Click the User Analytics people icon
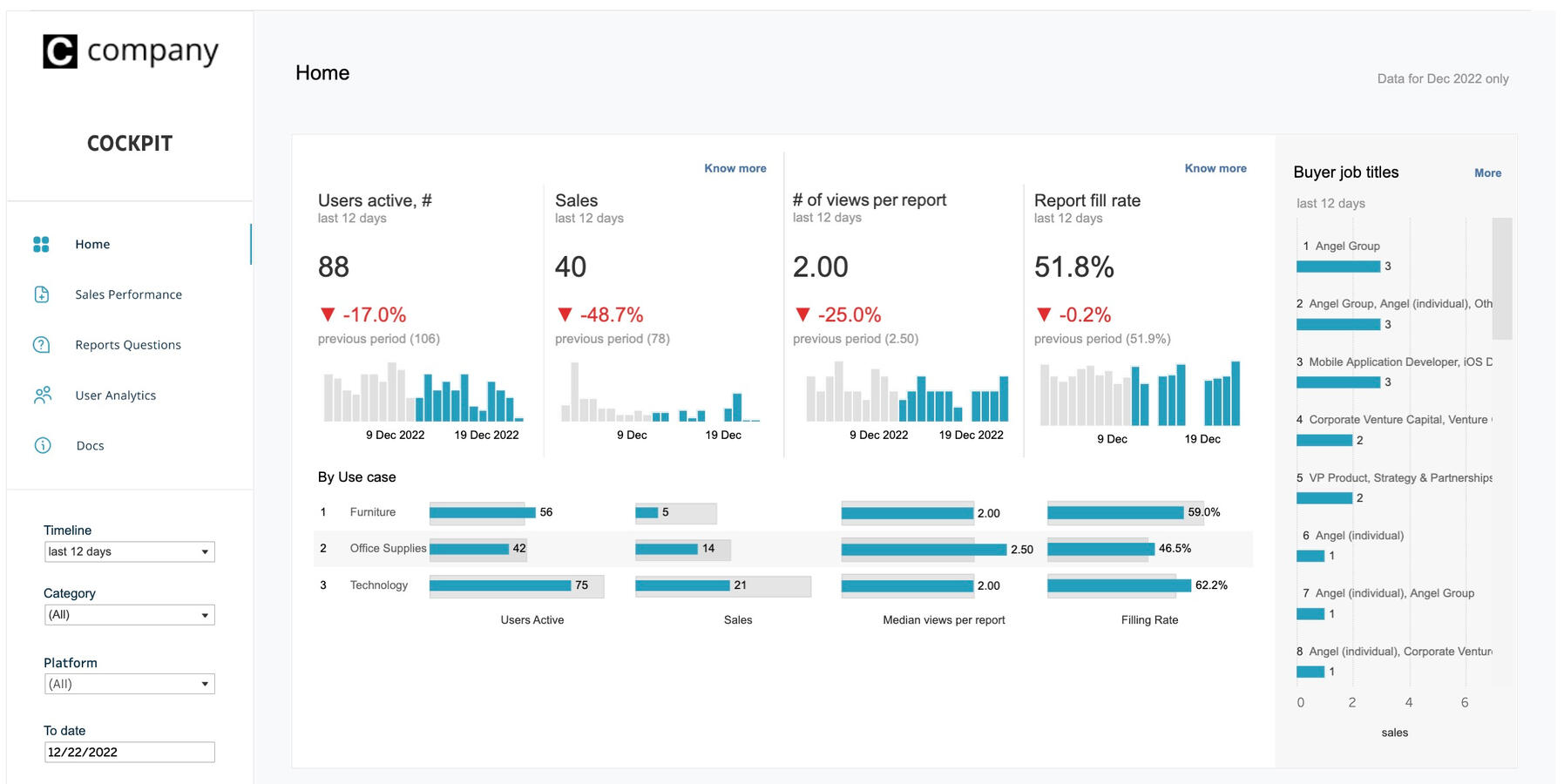The image size is (1564, 784). [x=42, y=395]
